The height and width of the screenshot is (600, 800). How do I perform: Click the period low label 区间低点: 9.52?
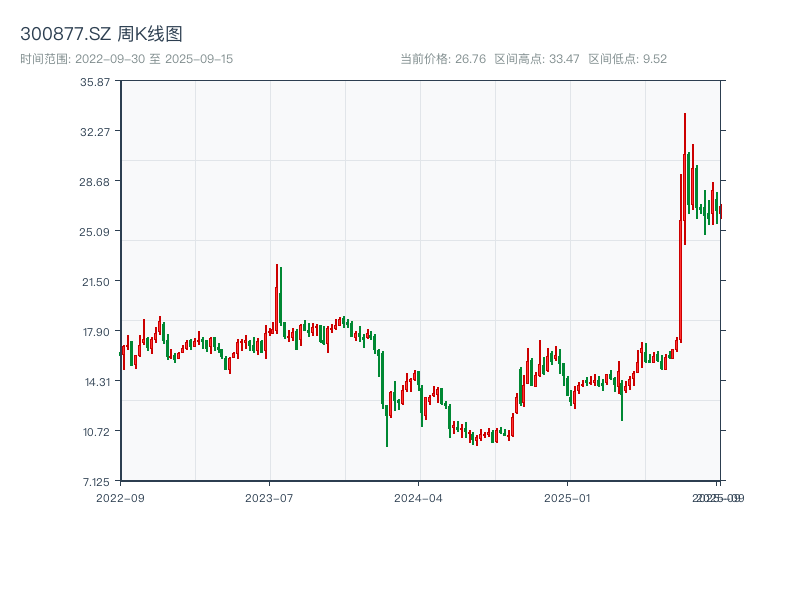tap(628, 59)
